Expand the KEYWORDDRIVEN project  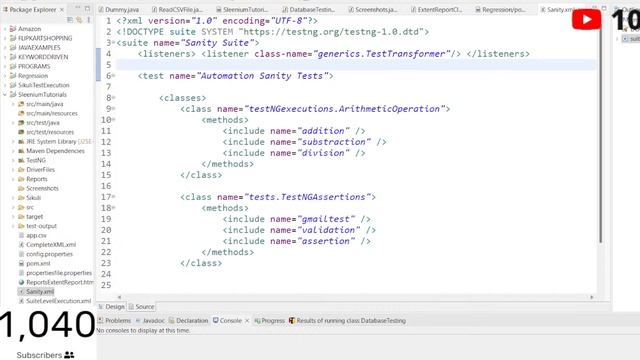[5, 57]
